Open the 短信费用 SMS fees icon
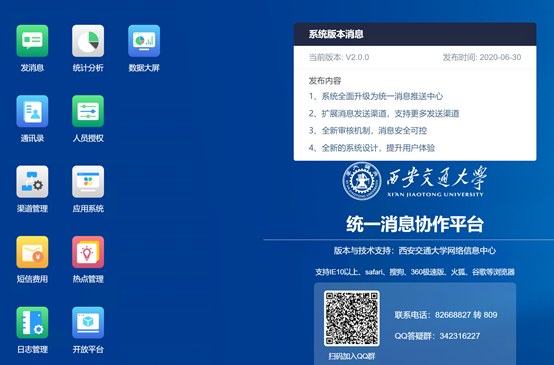The image size is (554, 365). [x=32, y=252]
